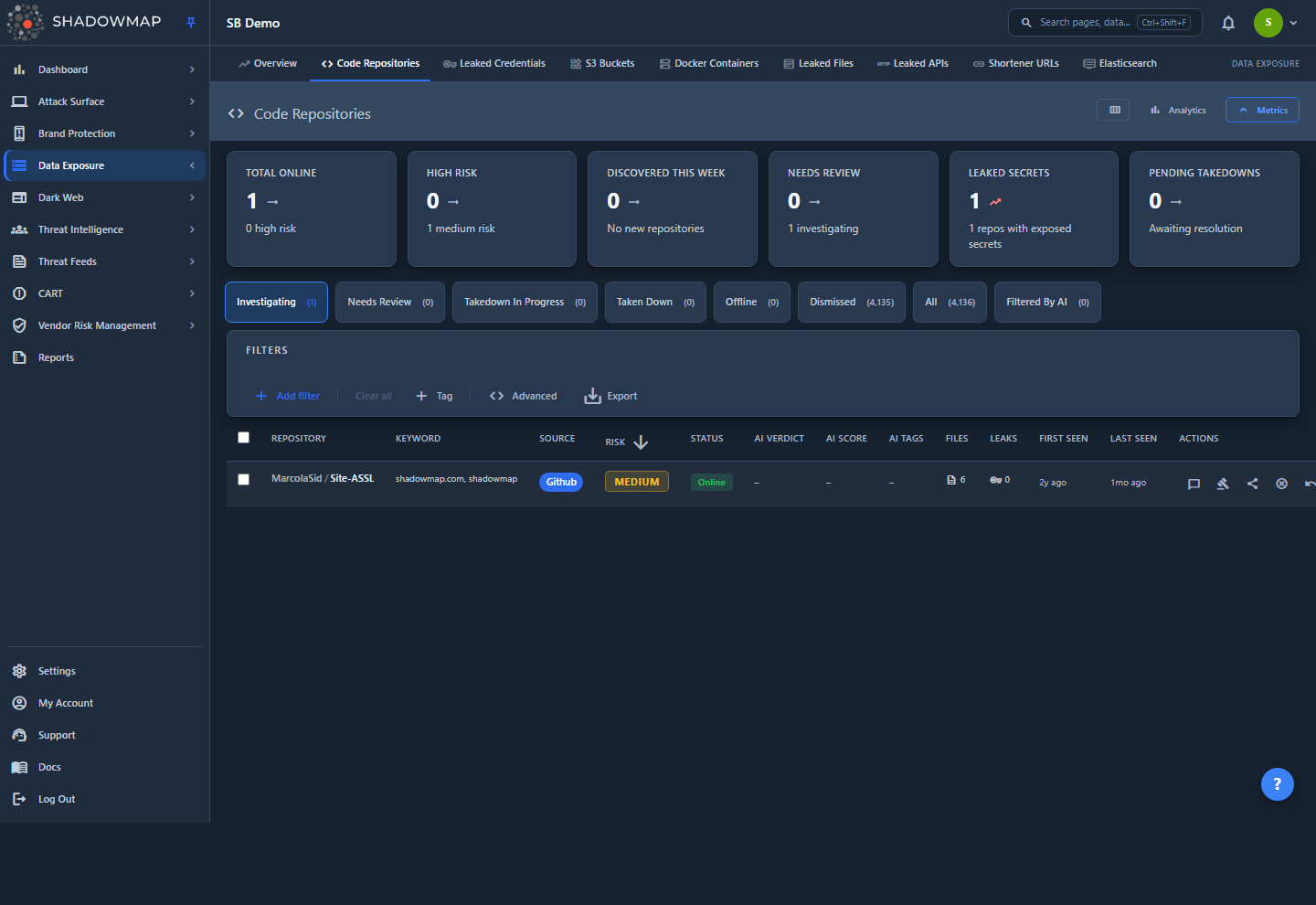Click the share icon in row actions

(1252, 484)
